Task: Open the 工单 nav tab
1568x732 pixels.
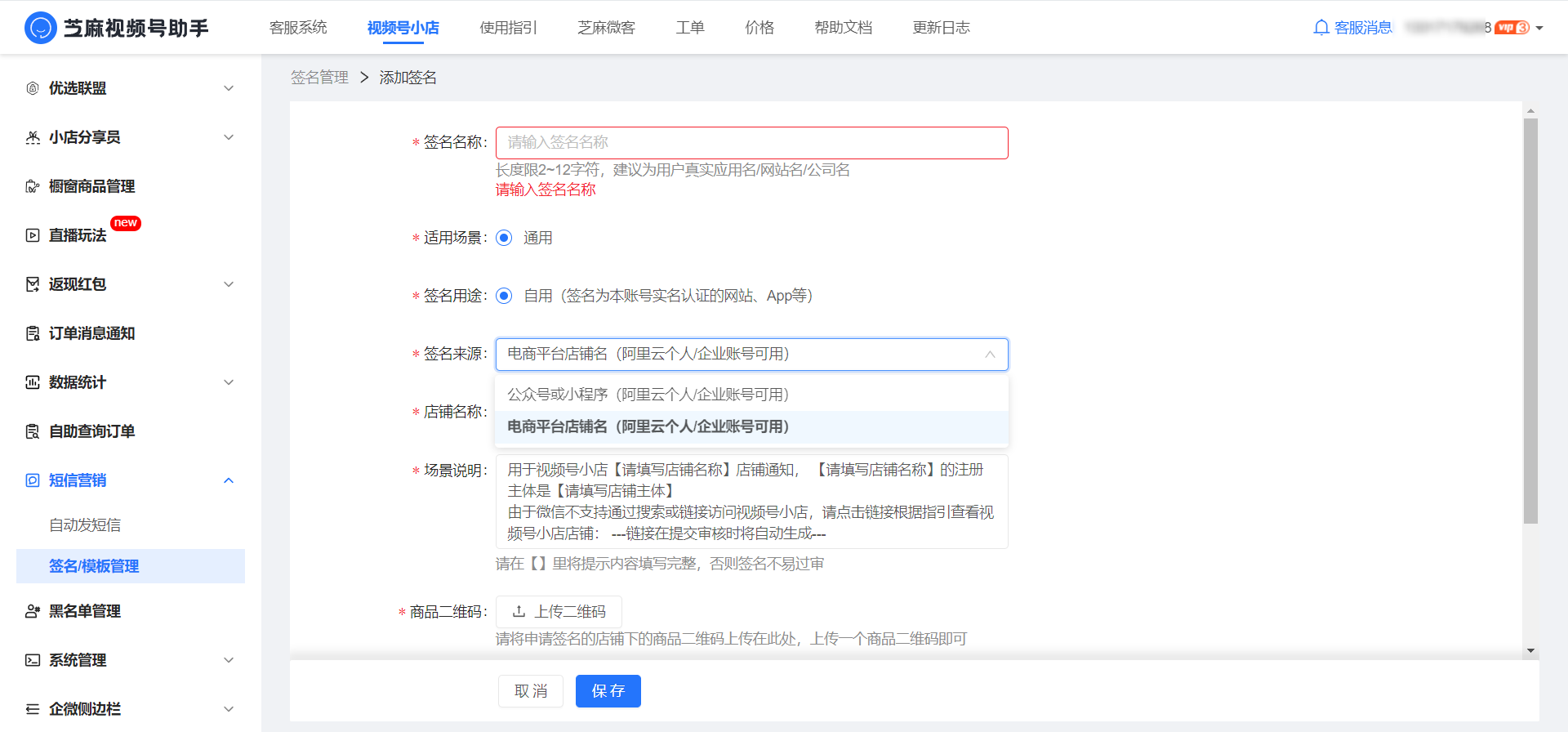Action: pos(690,28)
